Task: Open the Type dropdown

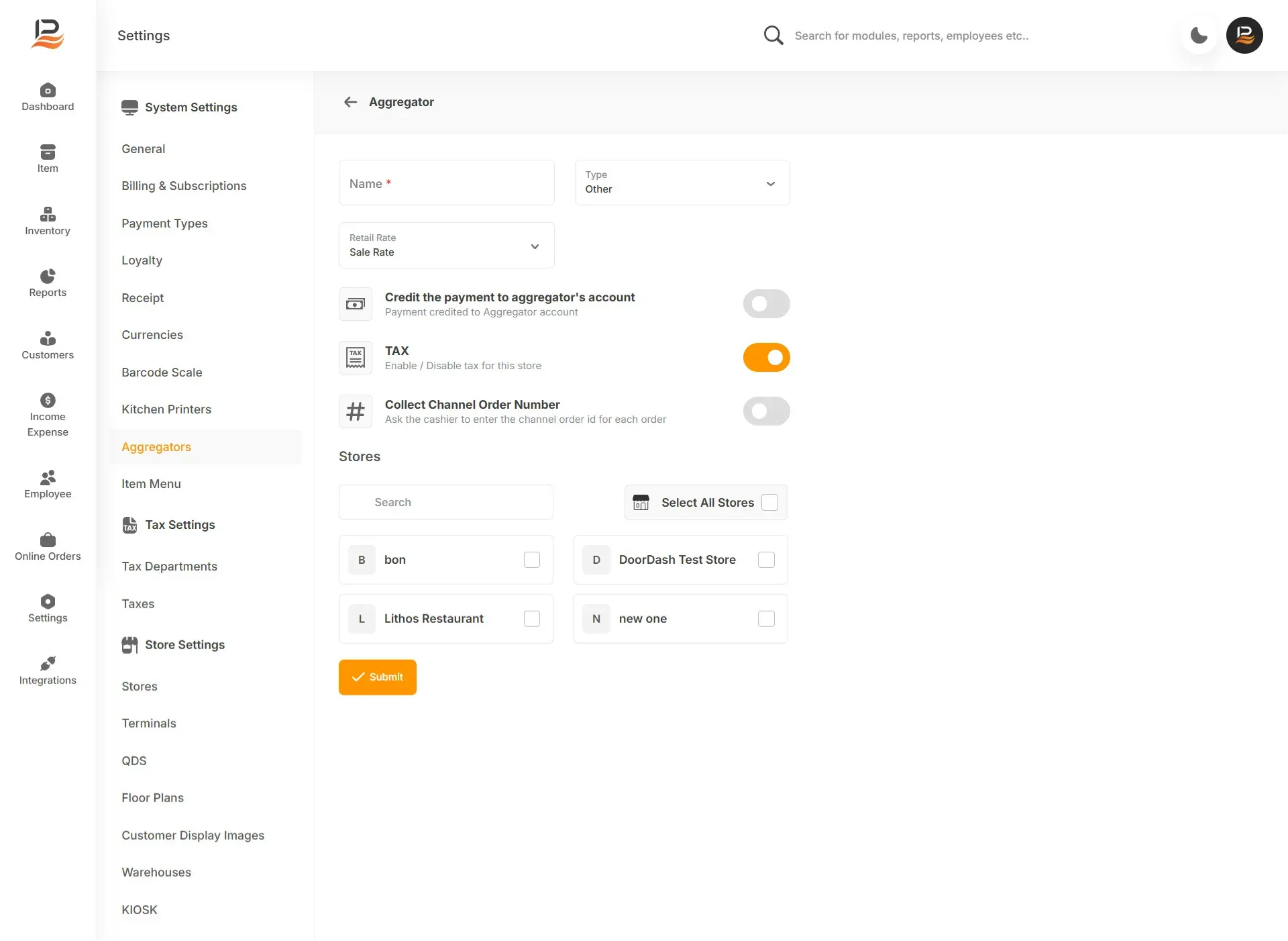Action: [682, 183]
